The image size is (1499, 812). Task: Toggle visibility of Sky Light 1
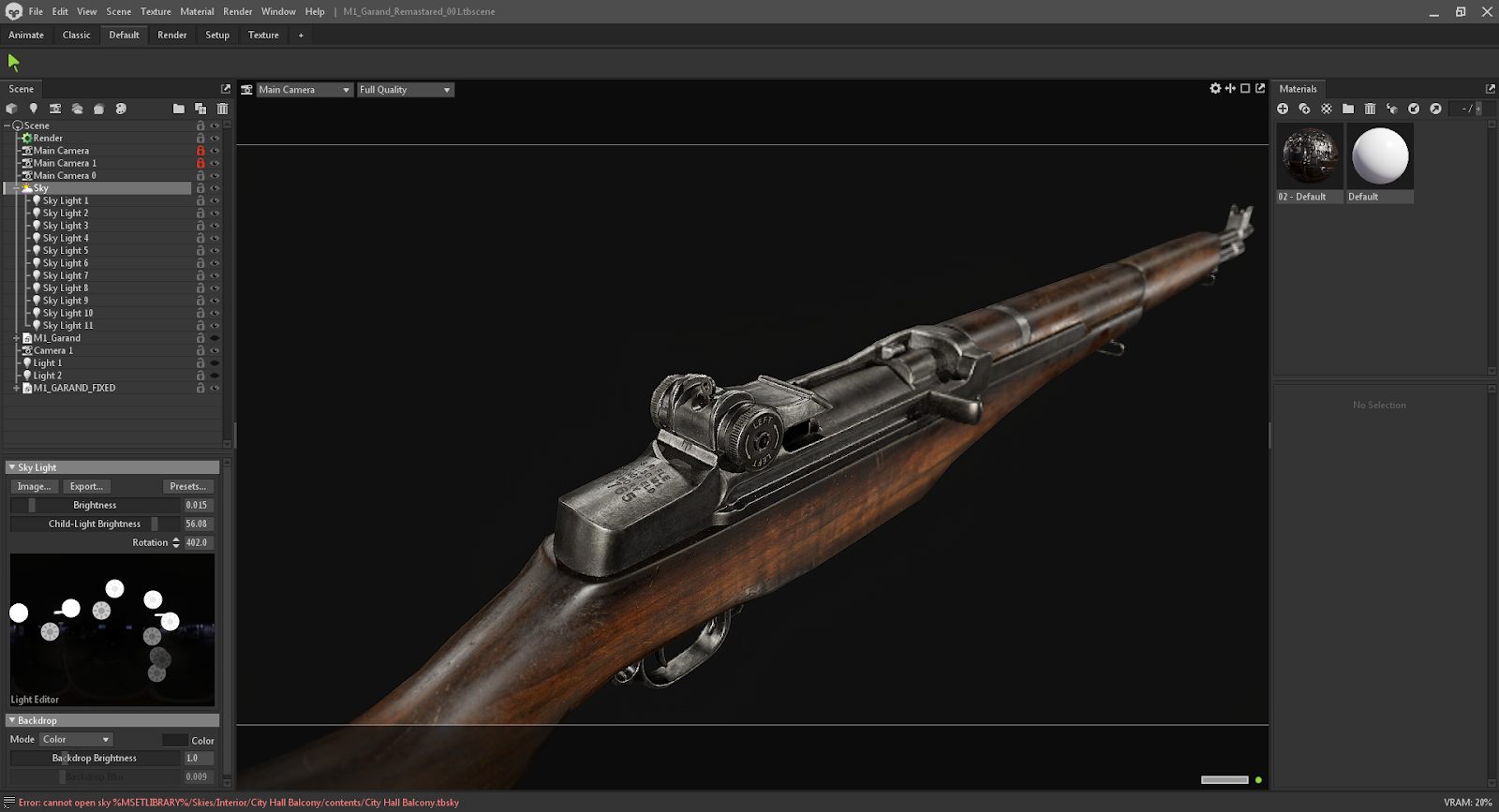[215, 200]
